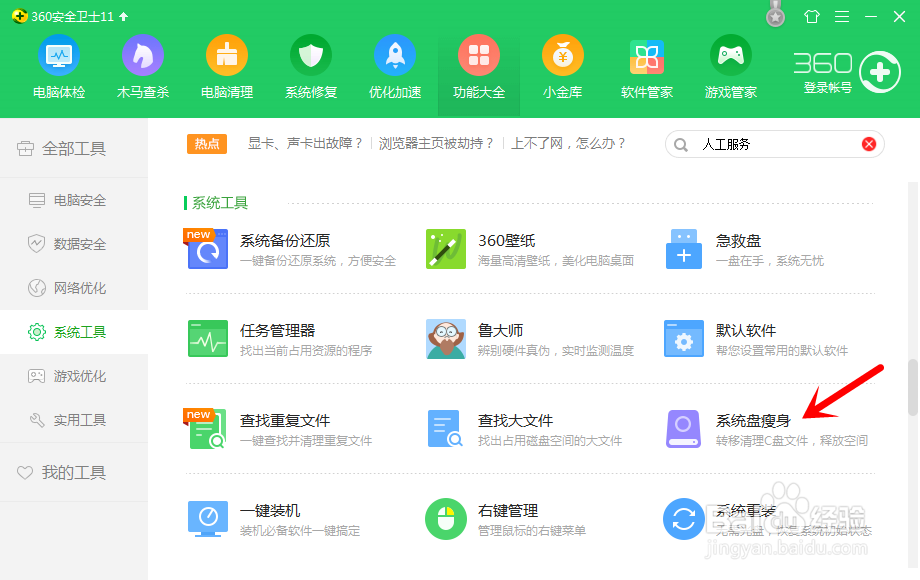
Task: Open hot topic 上不了网，怎么办？
Action: (569, 144)
